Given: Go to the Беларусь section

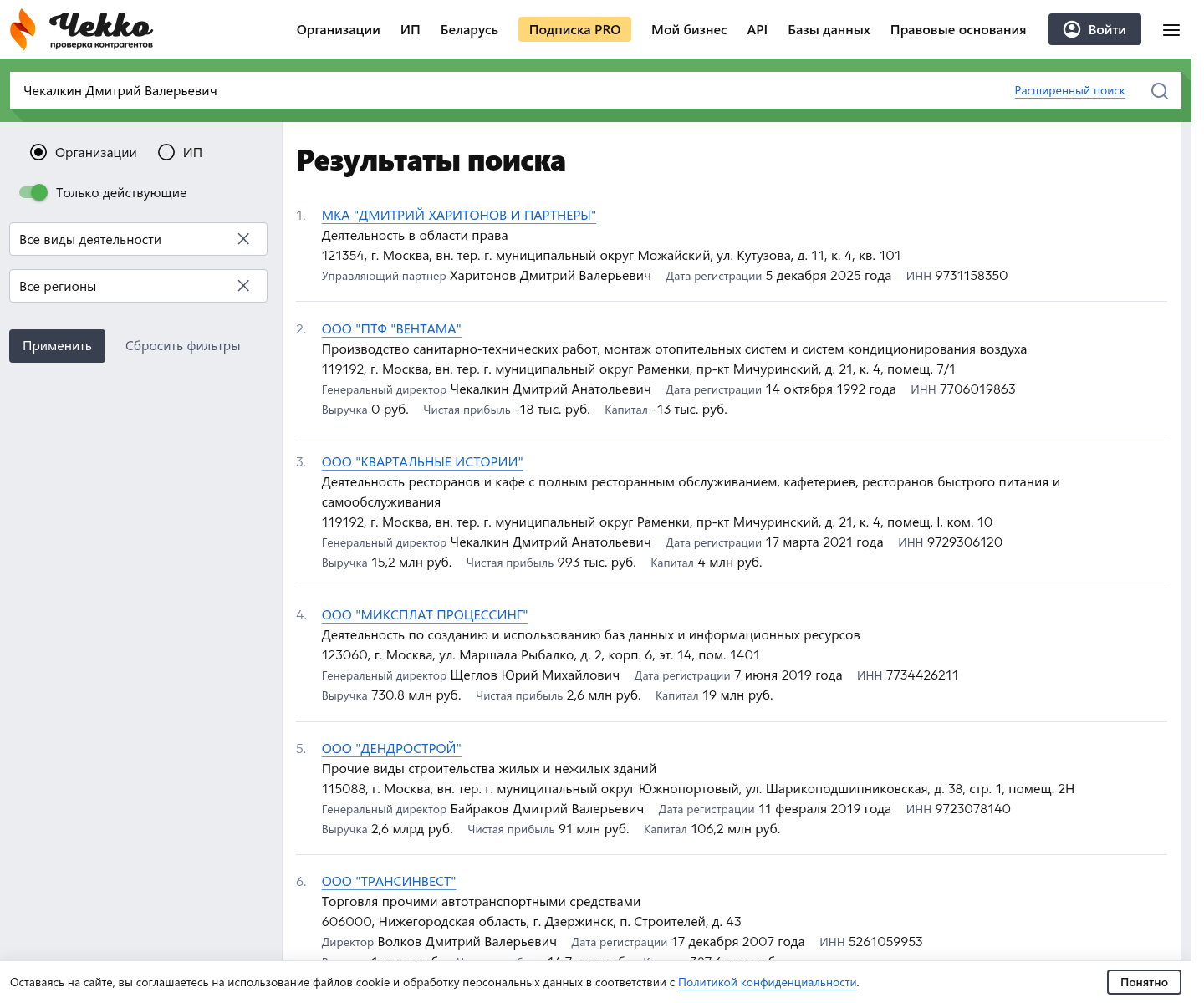Looking at the screenshot, I should [x=469, y=30].
